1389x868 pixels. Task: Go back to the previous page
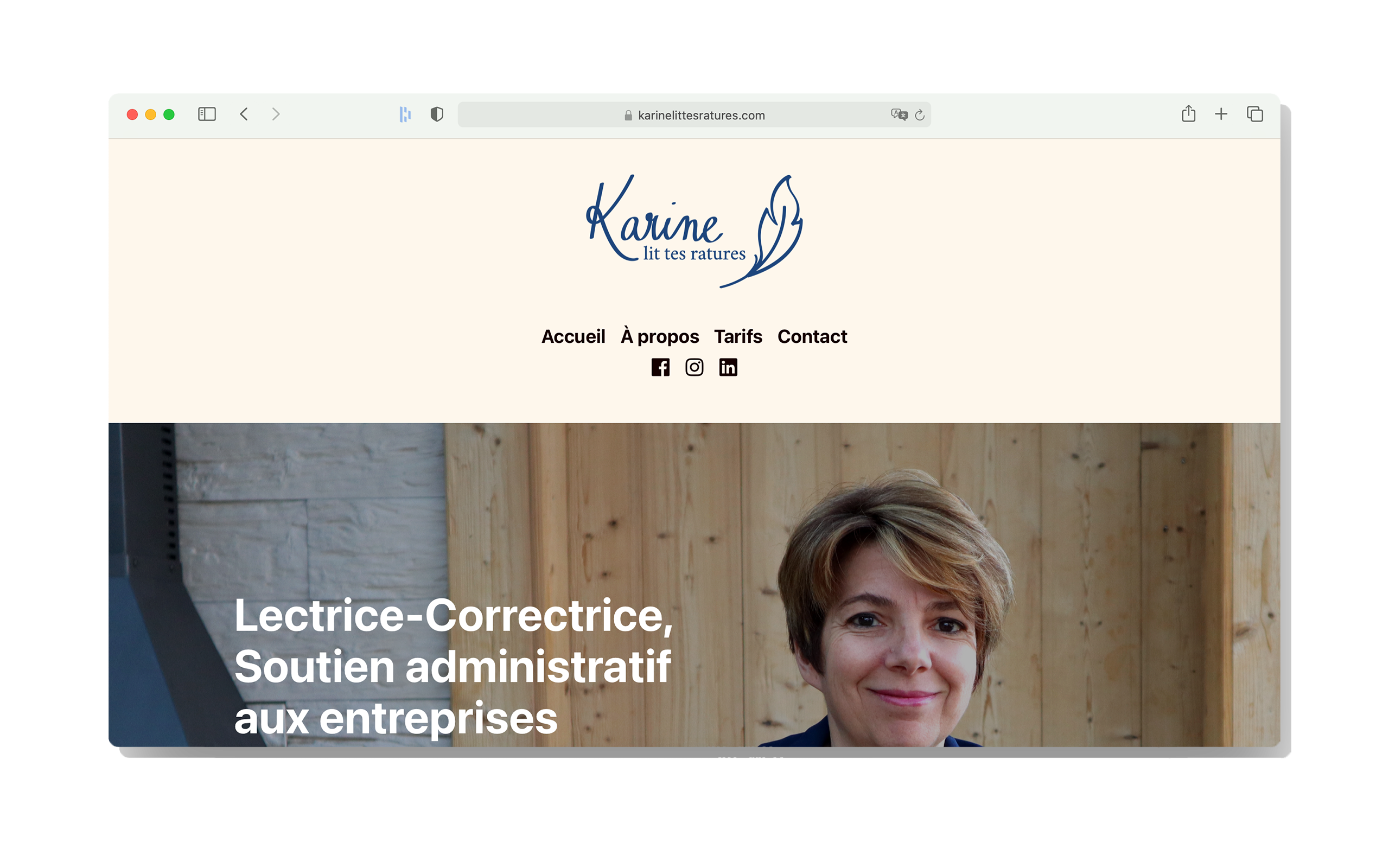244,114
